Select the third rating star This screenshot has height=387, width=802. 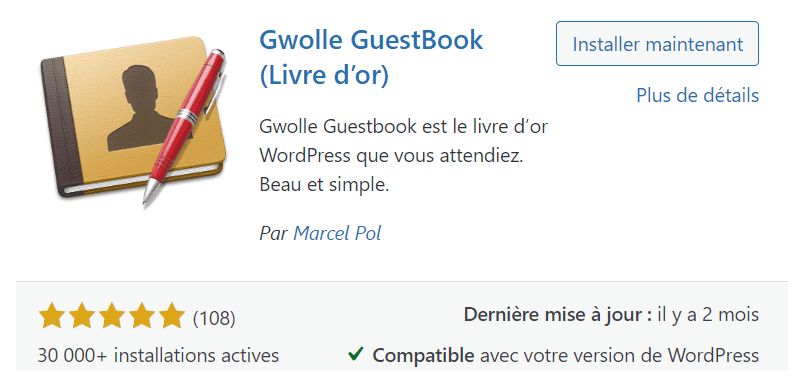(x=112, y=315)
